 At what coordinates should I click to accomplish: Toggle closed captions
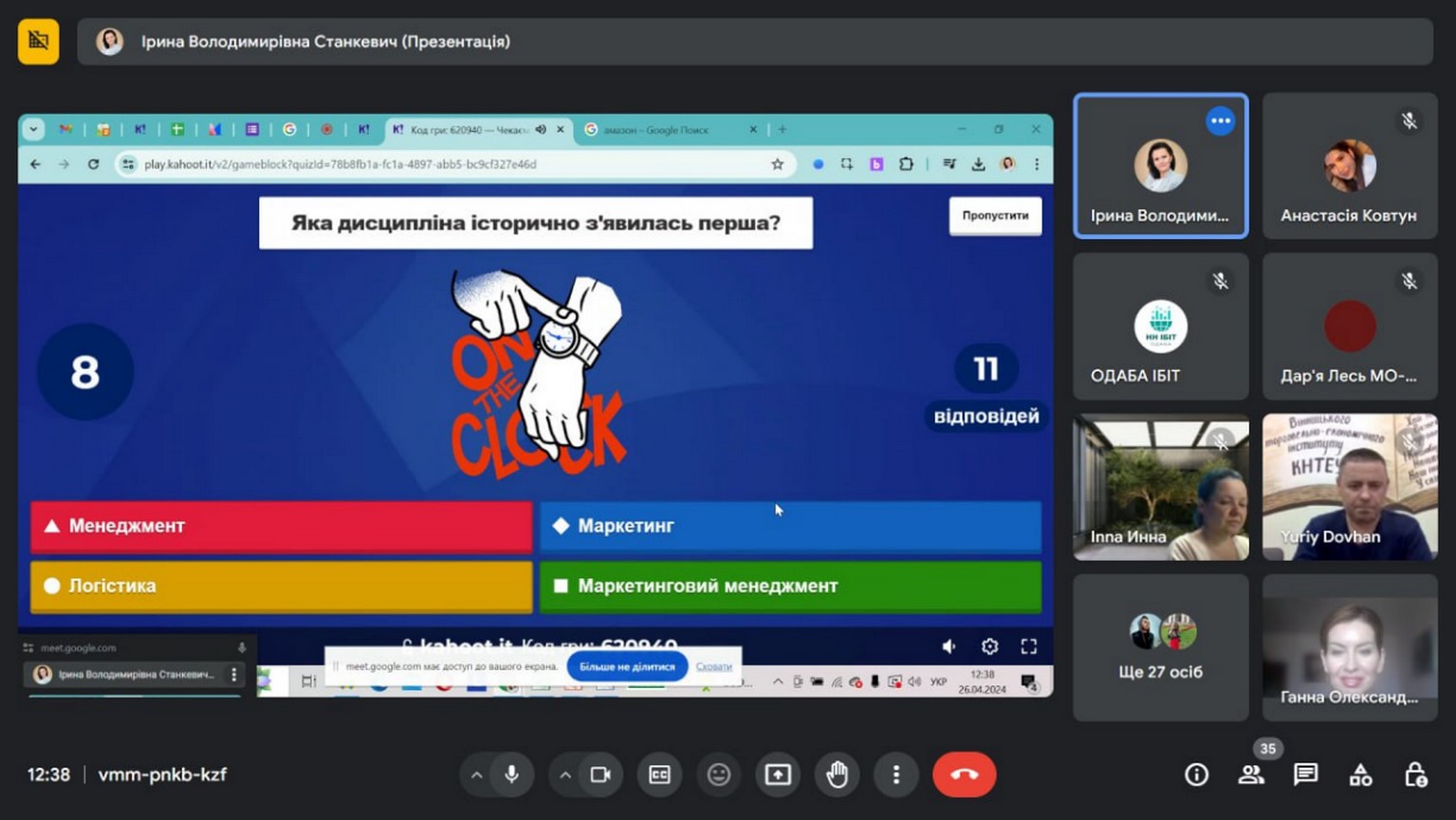coord(659,774)
